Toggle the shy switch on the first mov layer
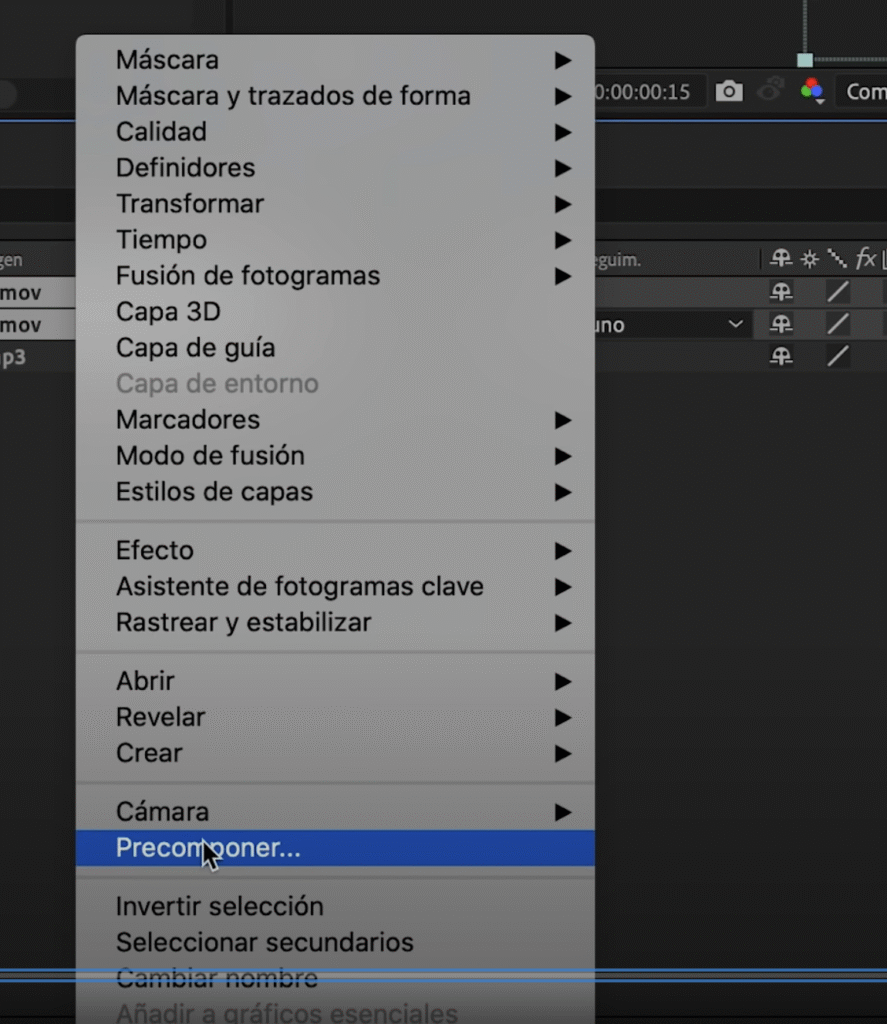 [x=781, y=292]
